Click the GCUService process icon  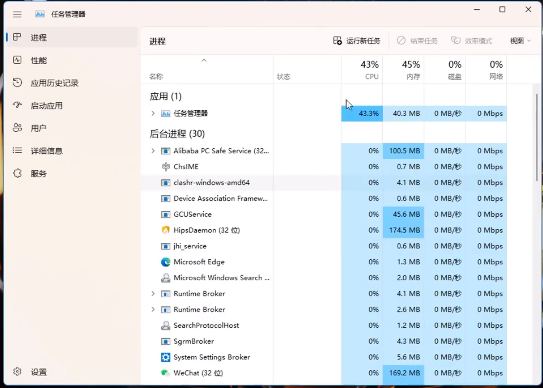[166, 214]
